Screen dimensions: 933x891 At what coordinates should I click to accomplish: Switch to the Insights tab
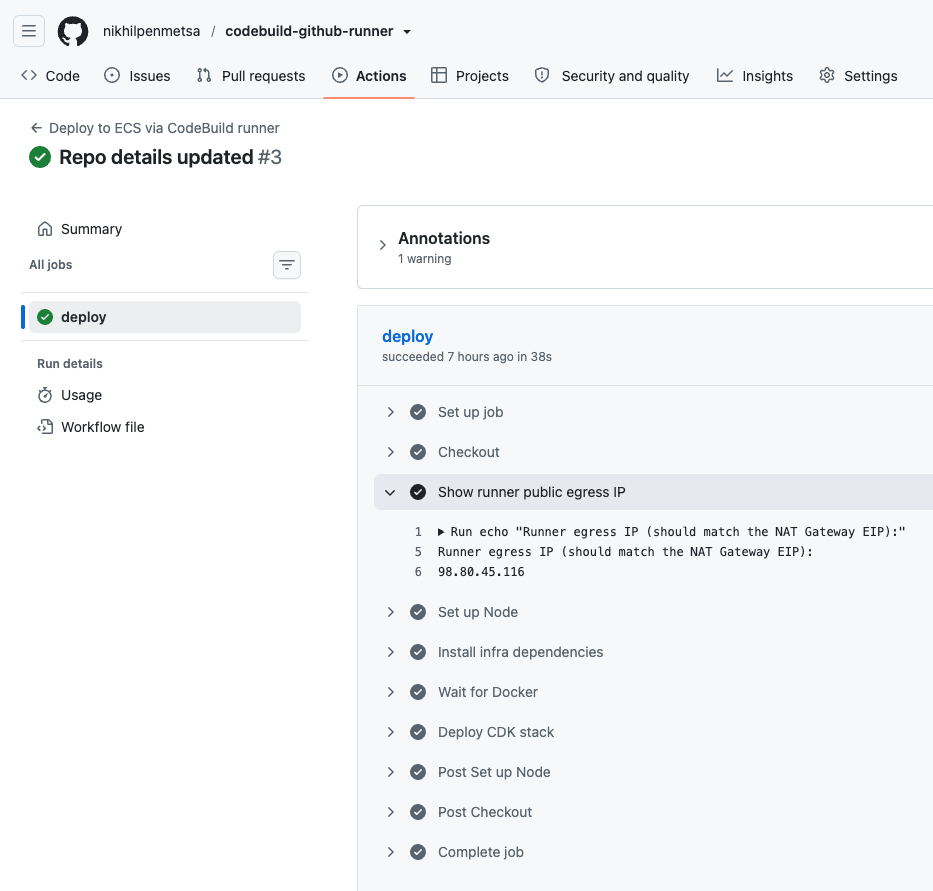click(754, 76)
